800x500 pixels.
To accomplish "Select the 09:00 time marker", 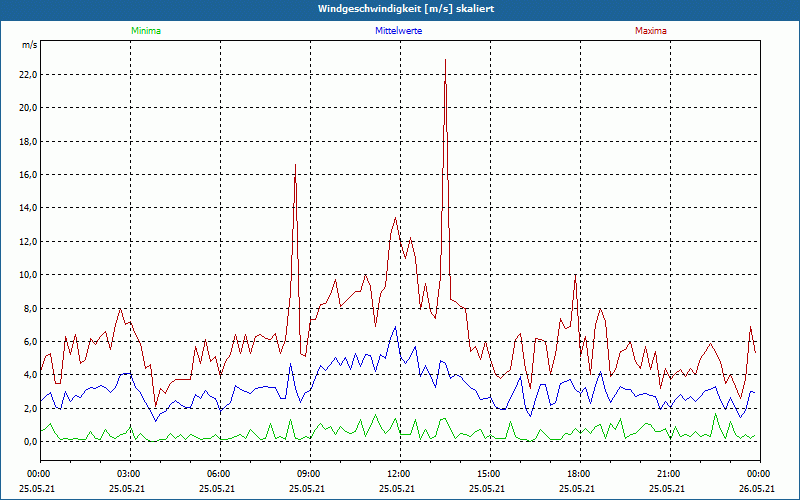I will pos(309,474).
